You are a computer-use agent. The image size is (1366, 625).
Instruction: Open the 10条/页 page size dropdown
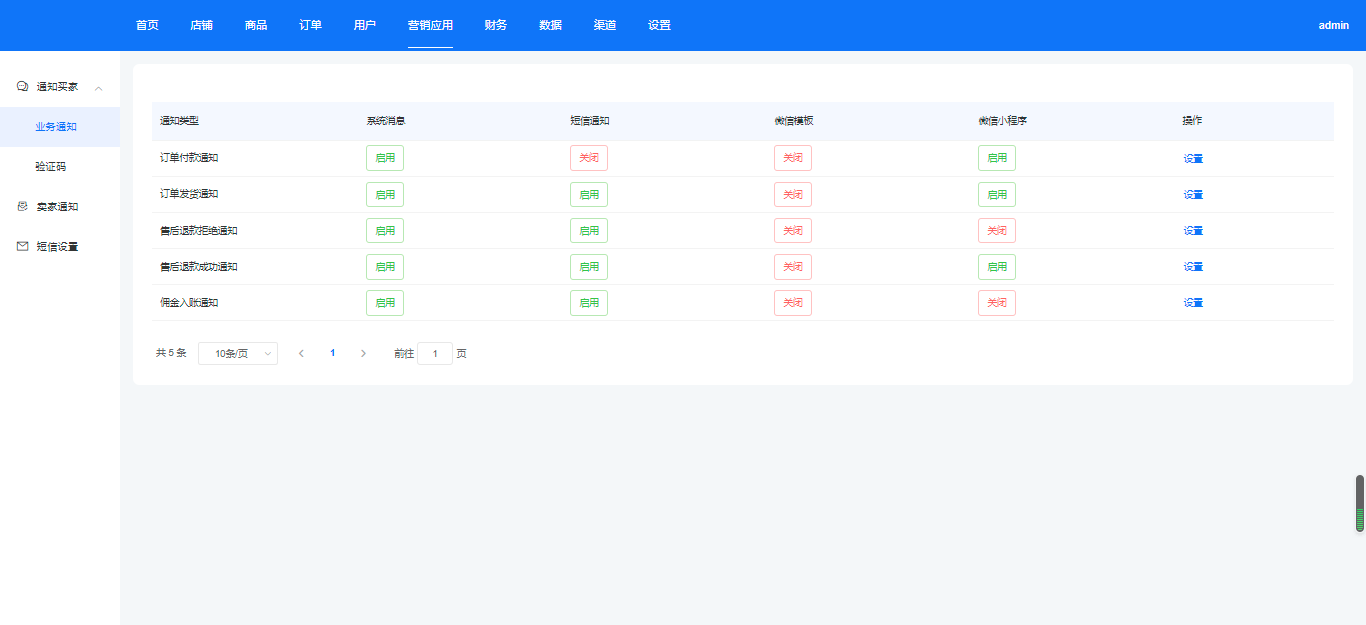[x=238, y=353]
